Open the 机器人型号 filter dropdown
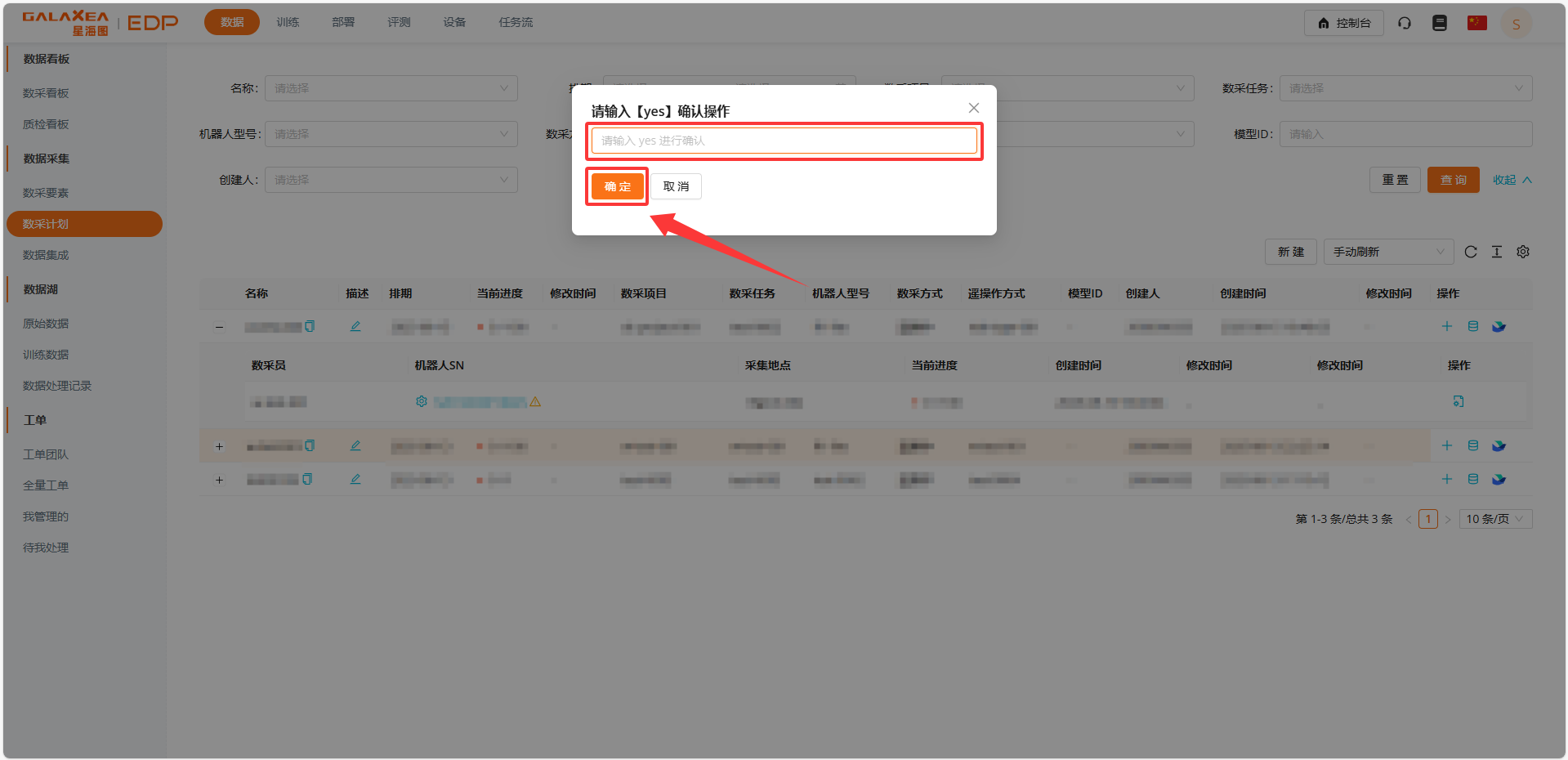1568x760 pixels. 391,134
